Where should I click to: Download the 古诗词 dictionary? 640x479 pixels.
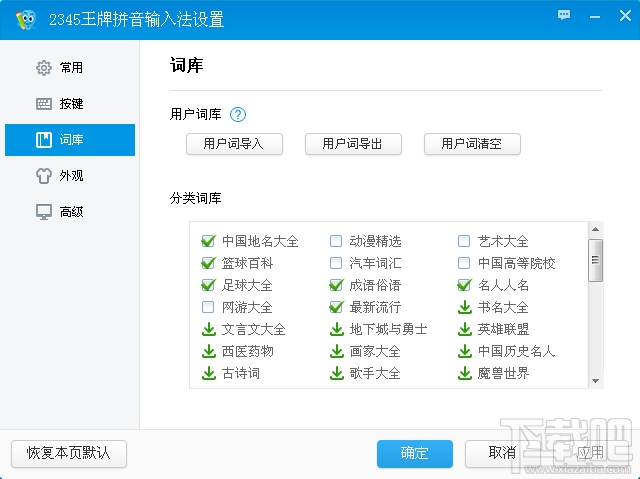tap(209, 373)
